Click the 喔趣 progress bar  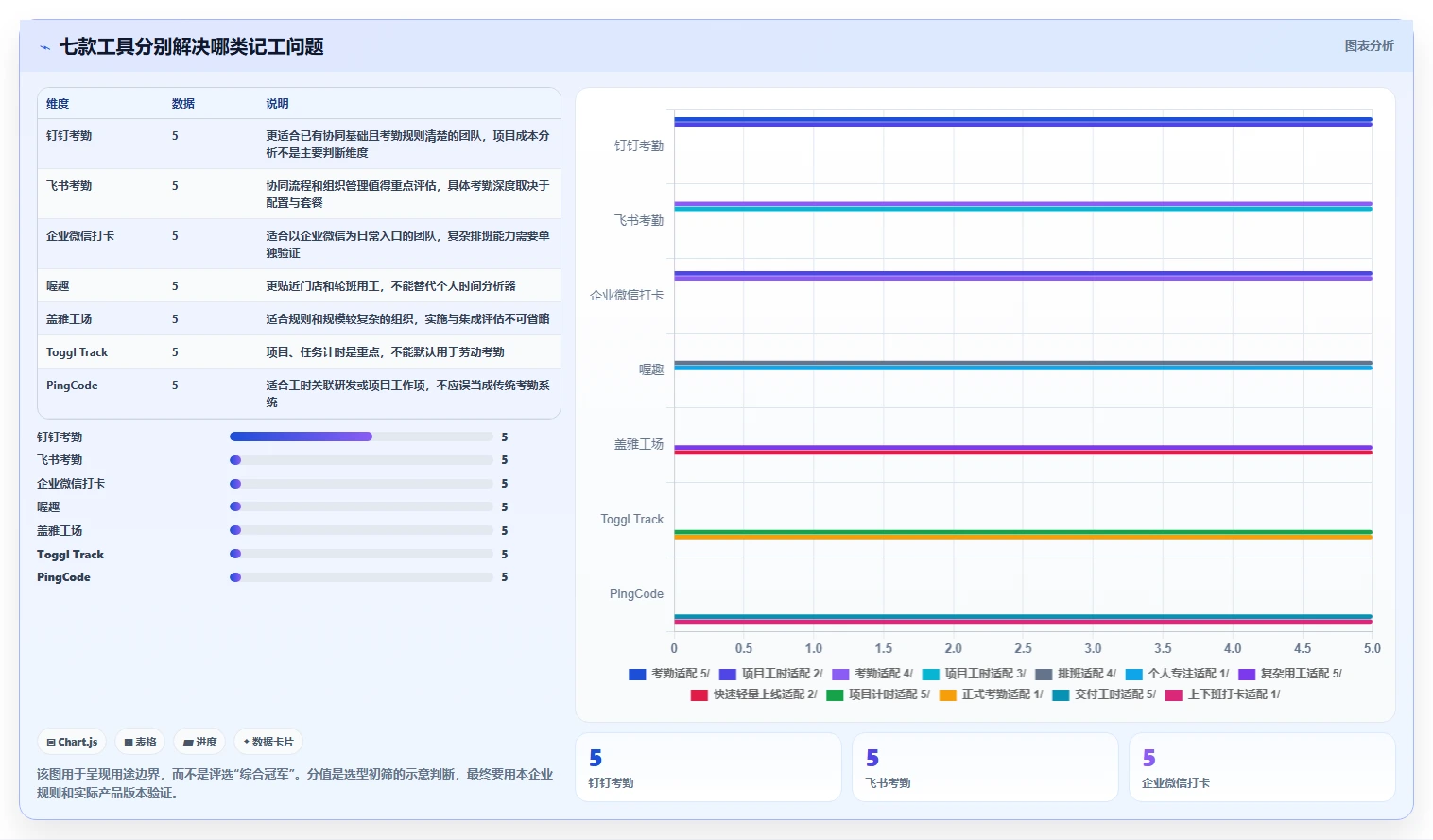point(361,506)
